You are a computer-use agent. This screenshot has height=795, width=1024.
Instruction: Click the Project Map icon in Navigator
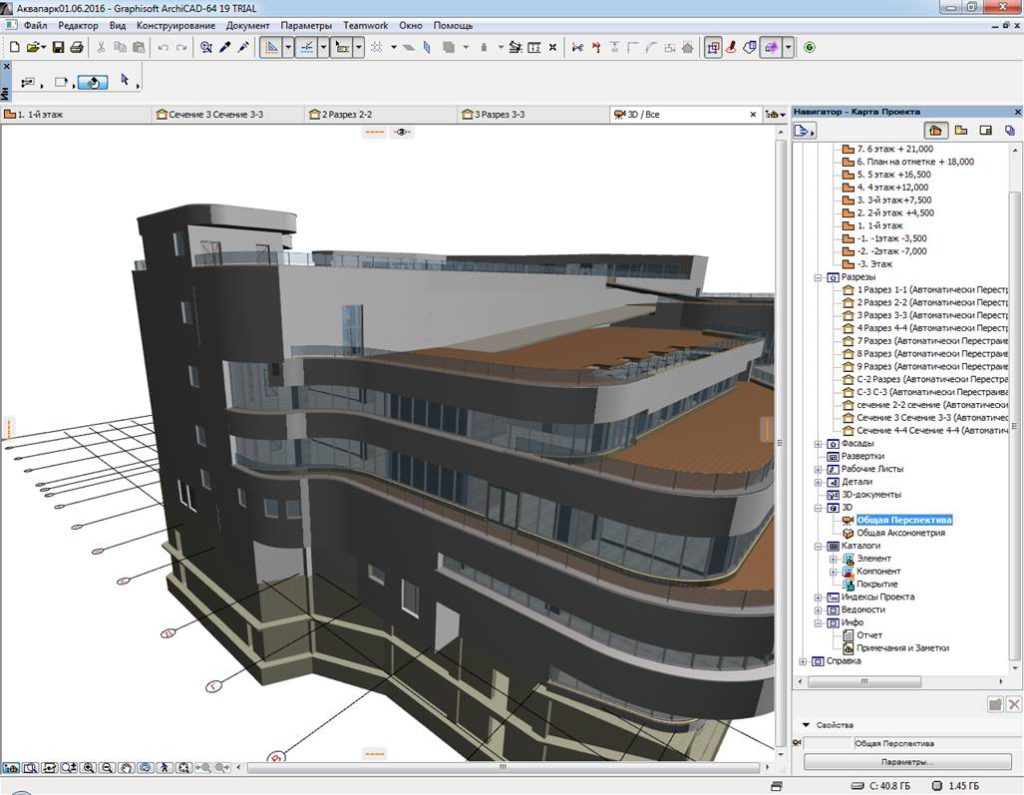936,130
